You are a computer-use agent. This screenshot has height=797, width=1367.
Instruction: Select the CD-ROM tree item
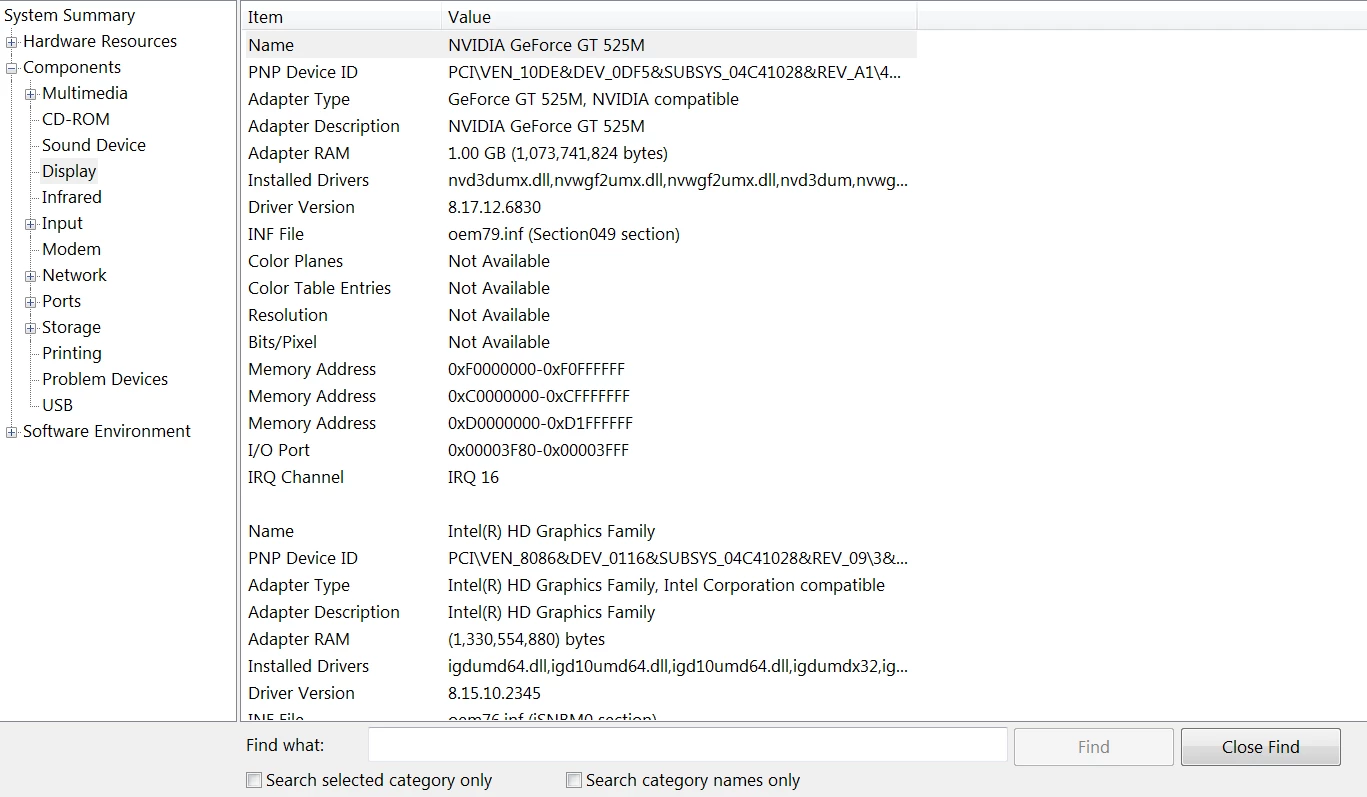(x=75, y=119)
